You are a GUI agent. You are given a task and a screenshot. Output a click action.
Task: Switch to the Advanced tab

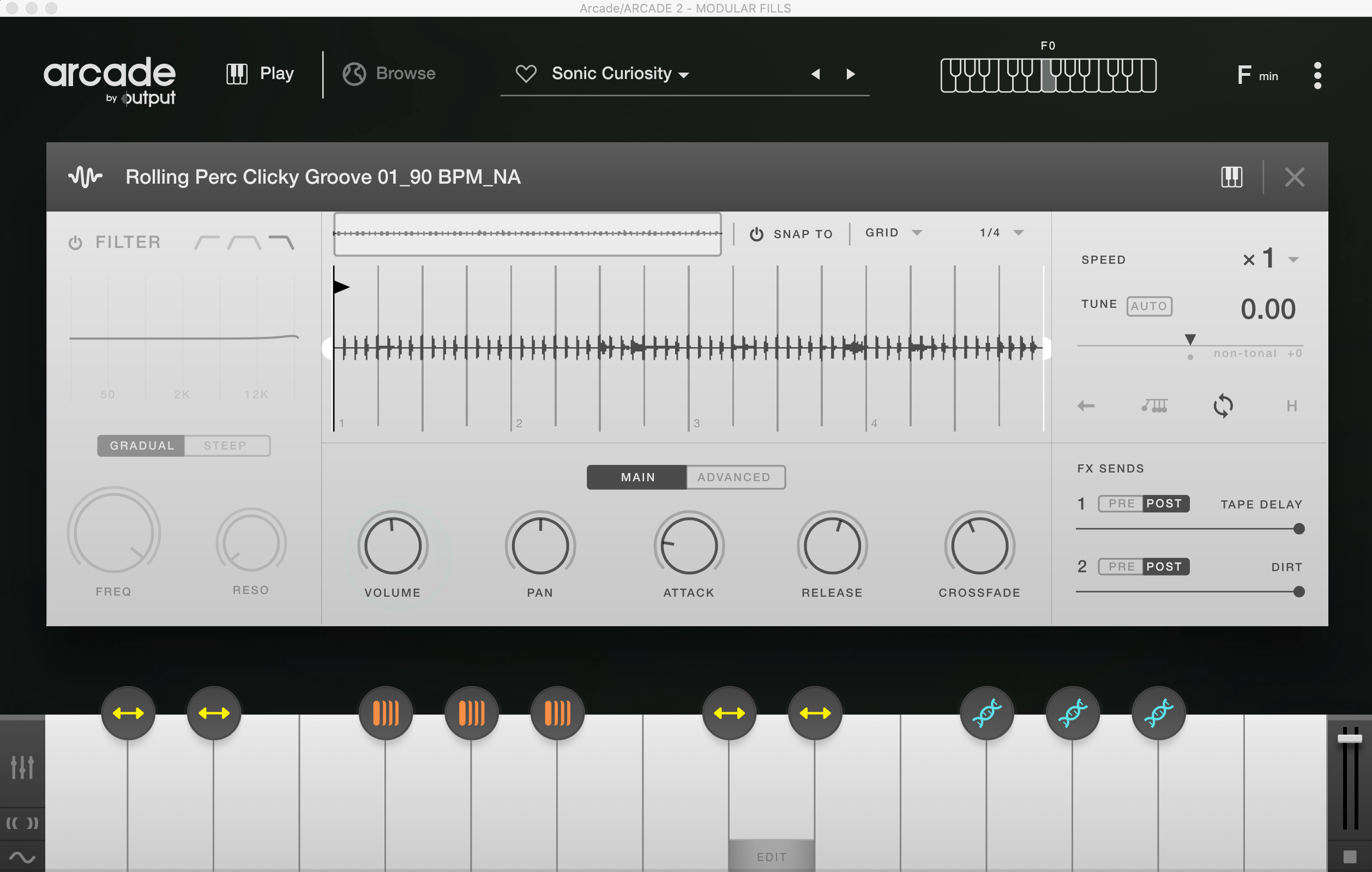(x=734, y=477)
